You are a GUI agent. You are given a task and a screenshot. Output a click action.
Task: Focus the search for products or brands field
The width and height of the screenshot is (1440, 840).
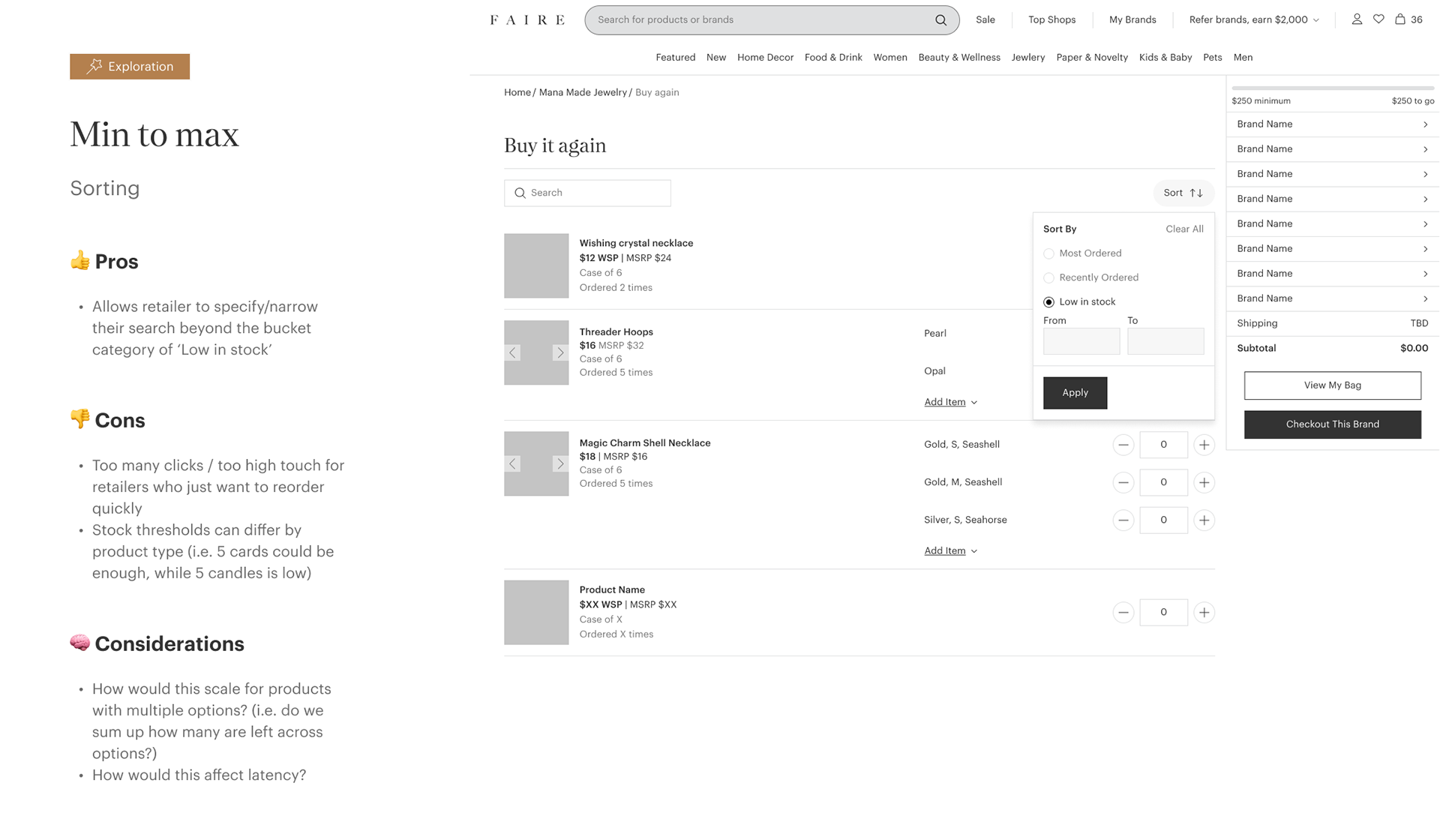pos(772,20)
